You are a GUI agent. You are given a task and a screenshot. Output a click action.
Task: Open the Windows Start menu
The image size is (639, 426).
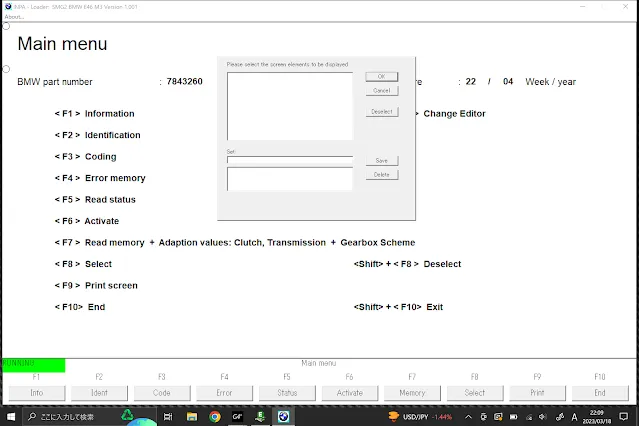tap(11, 417)
